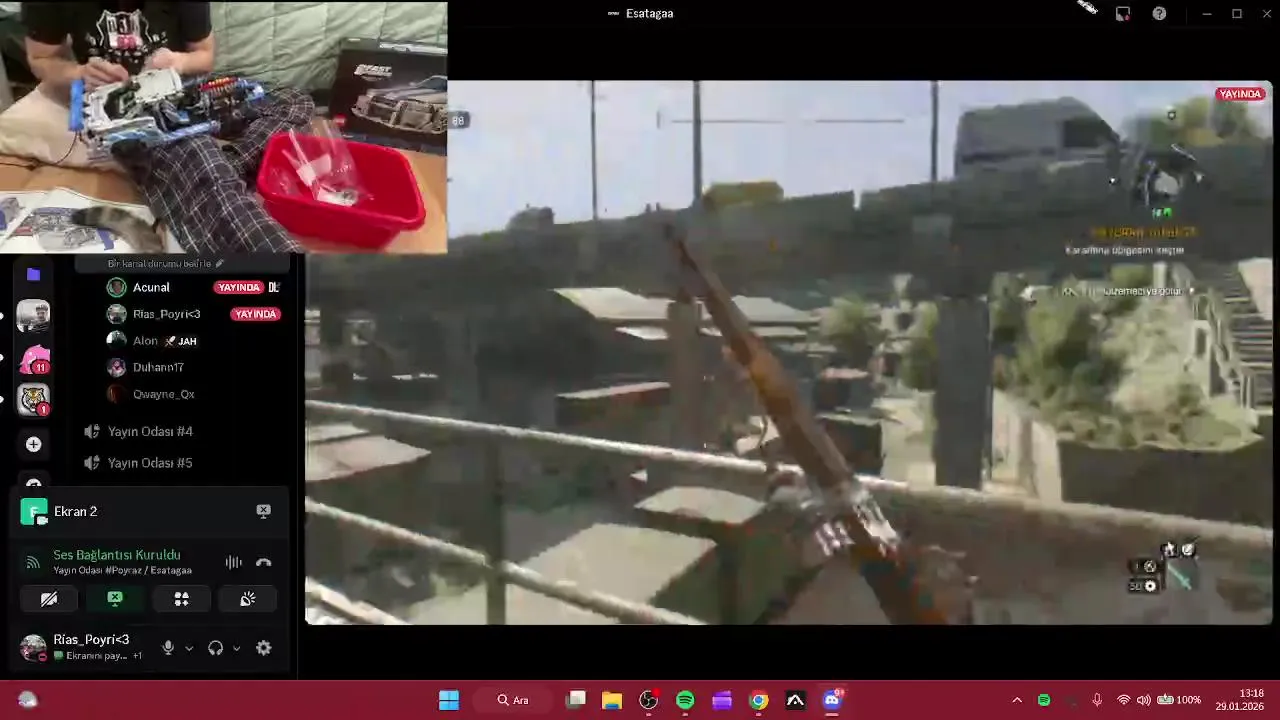
Task: Watch Acunal's stream via YAYINDA badge
Action: (x=238, y=287)
